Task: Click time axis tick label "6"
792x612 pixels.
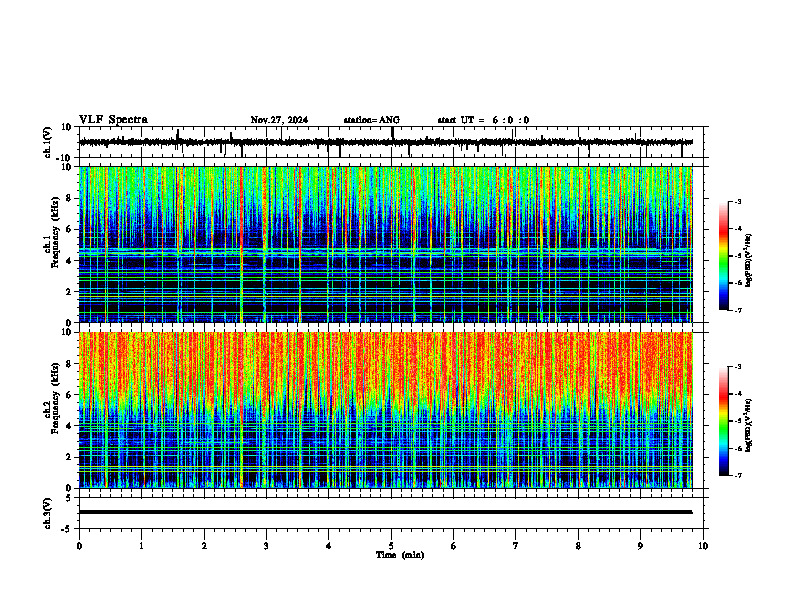Action: tap(453, 546)
